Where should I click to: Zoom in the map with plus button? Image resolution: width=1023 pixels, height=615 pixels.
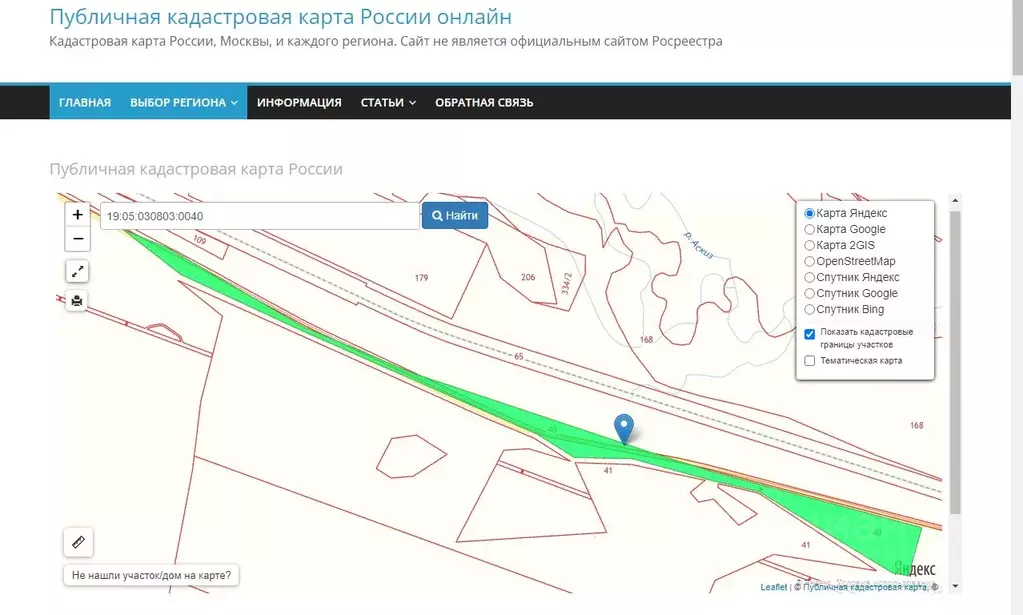78,215
